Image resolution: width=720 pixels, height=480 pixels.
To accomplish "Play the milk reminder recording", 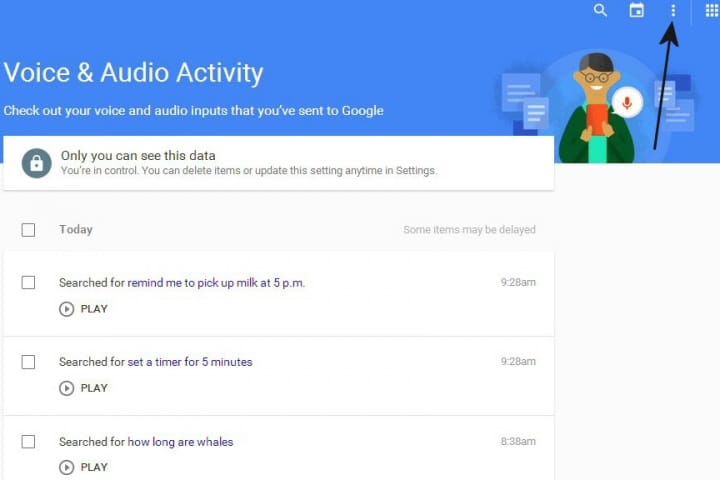I will (x=84, y=309).
